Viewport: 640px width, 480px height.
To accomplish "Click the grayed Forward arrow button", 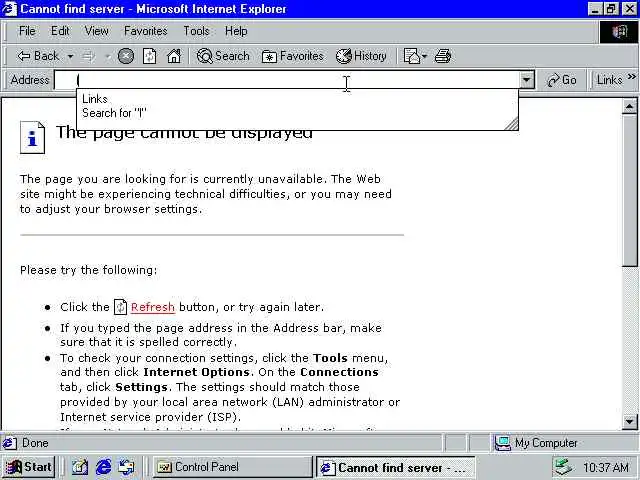I will (x=88, y=56).
